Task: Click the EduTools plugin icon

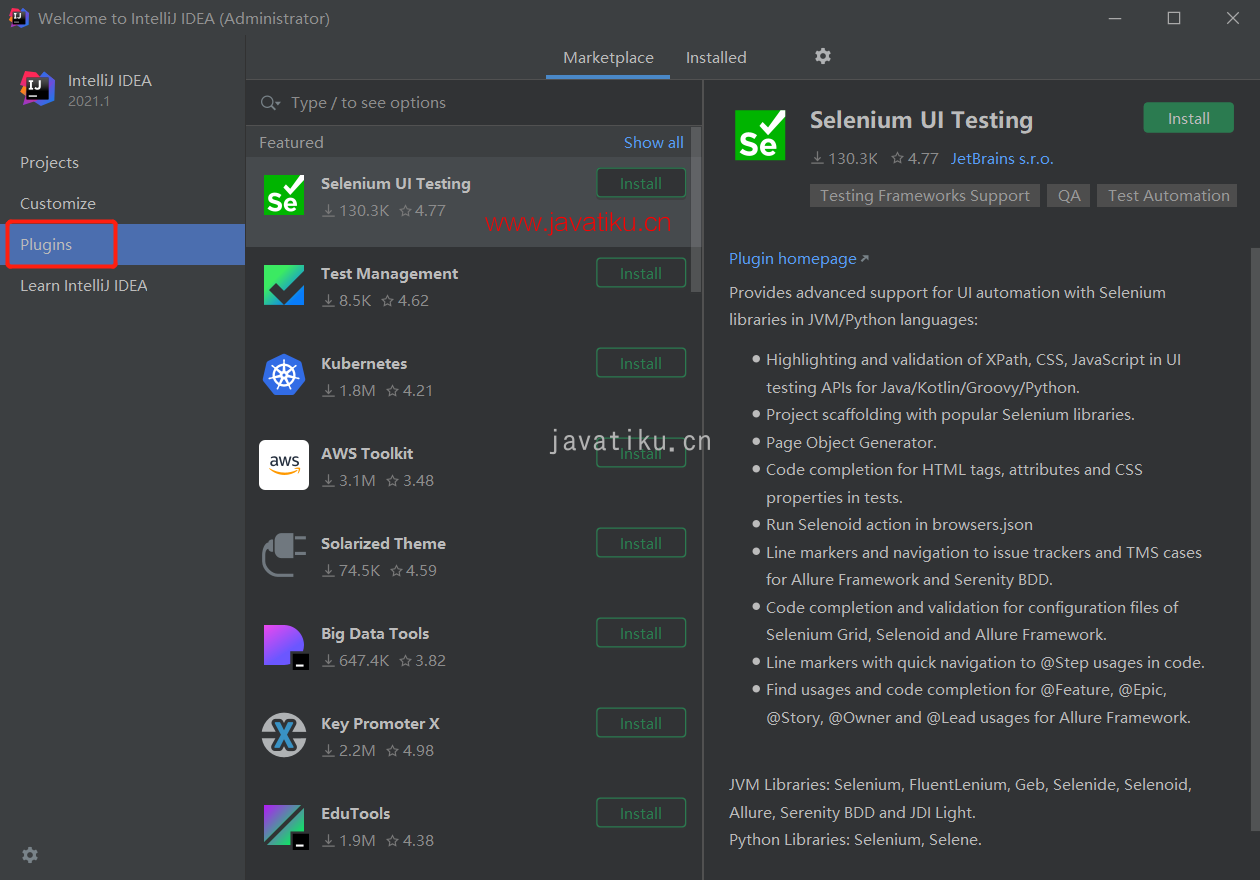Action: [x=285, y=826]
